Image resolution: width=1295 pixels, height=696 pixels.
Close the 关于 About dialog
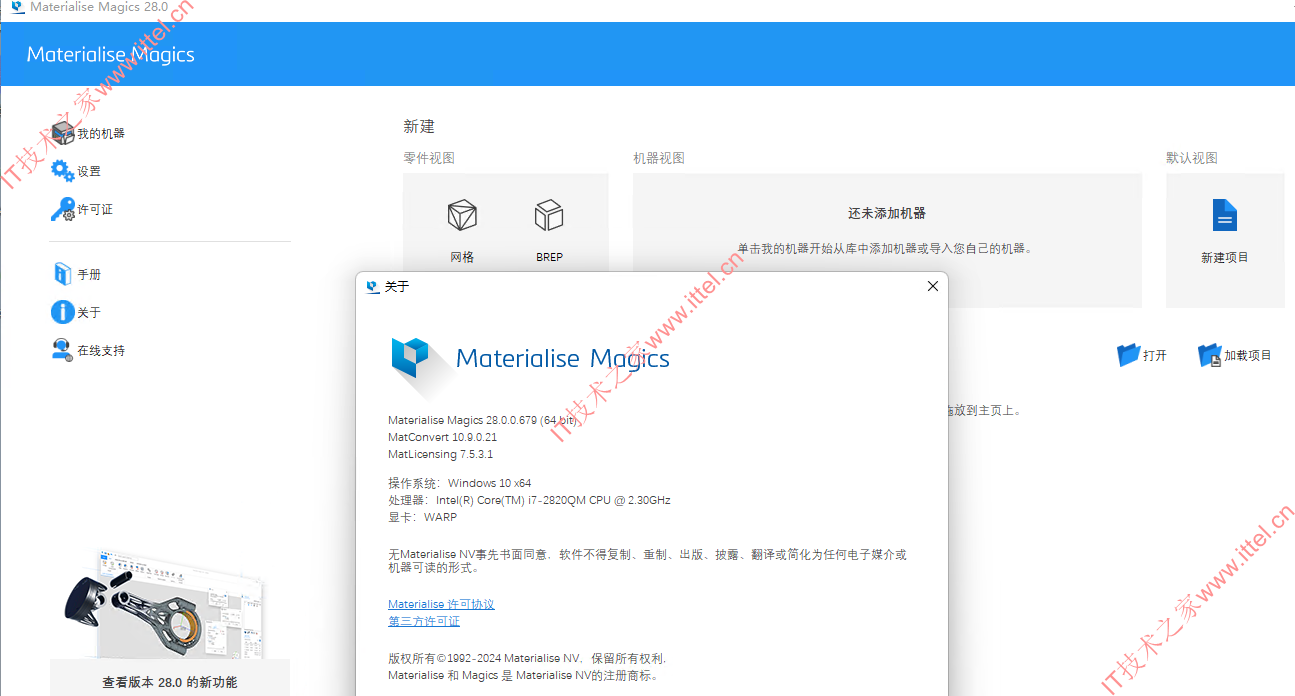click(x=933, y=286)
